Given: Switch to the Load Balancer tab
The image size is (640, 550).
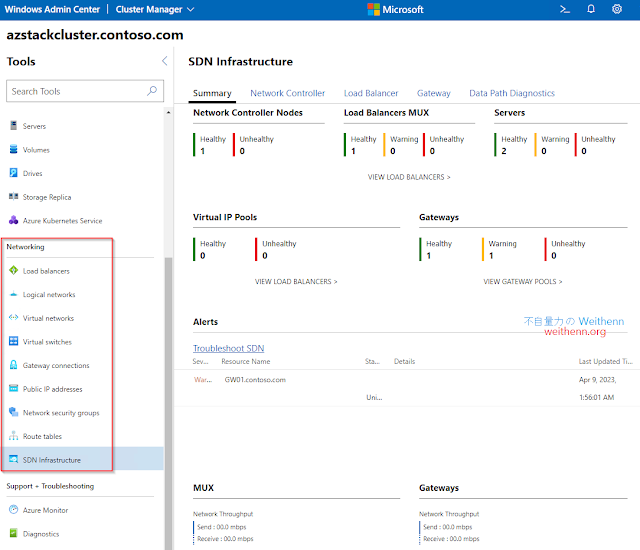Looking at the screenshot, I should (x=371, y=93).
